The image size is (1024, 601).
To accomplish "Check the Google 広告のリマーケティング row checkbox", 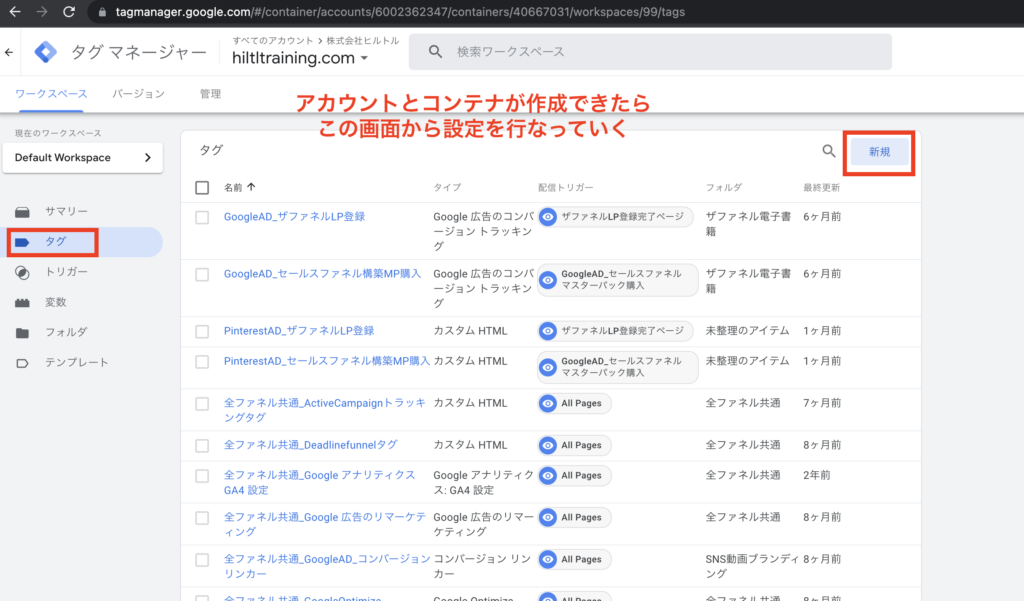I will point(202,518).
